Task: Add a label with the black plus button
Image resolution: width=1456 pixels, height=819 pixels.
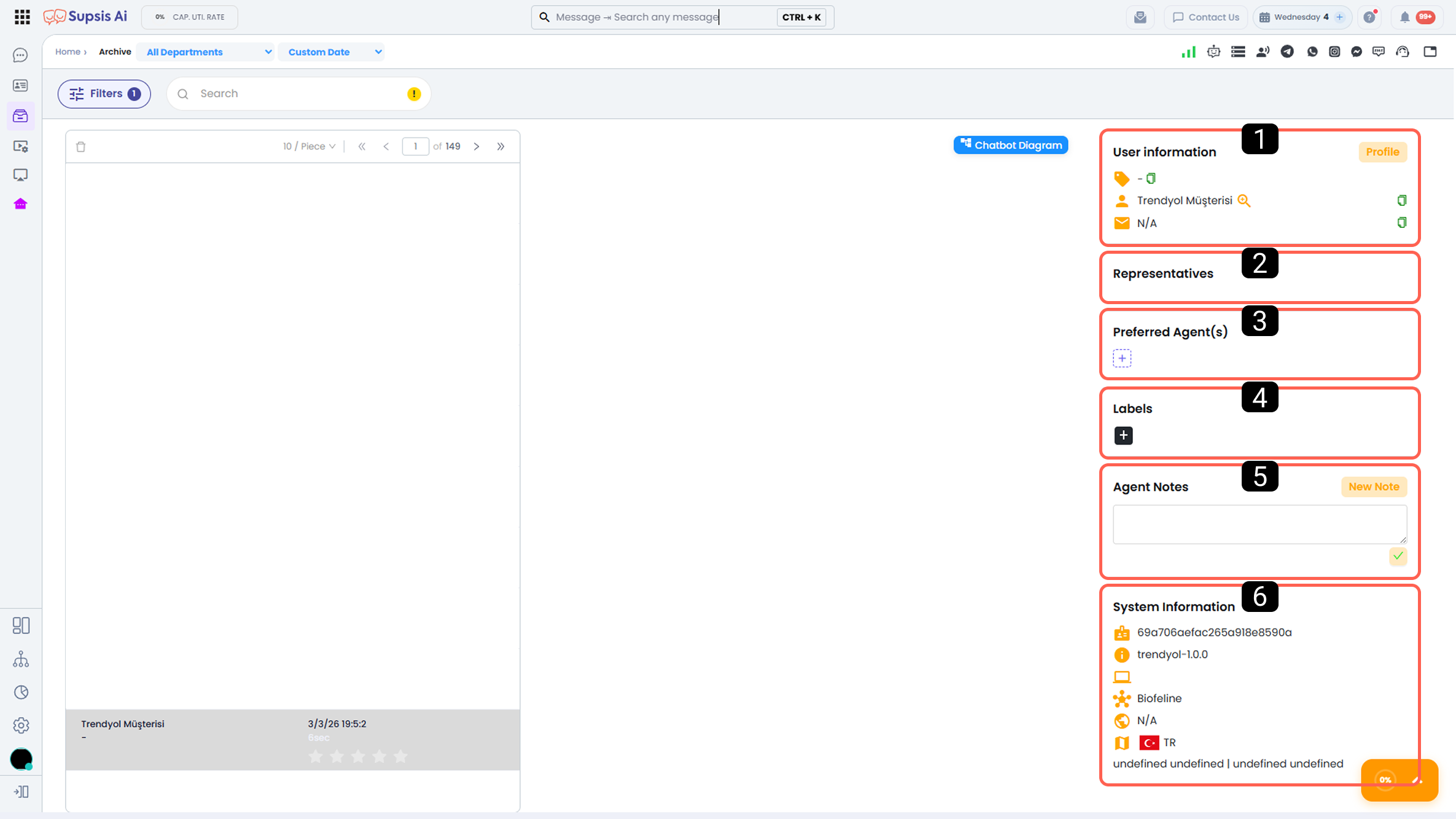Action: [1123, 436]
